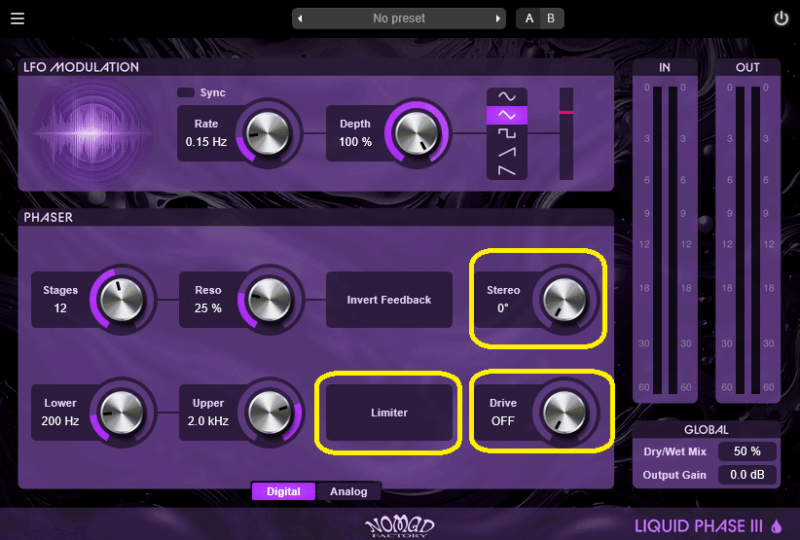Image resolution: width=800 pixels, height=540 pixels.
Task: Click the Lower value 200 Hz
Action: (x=60, y=421)
